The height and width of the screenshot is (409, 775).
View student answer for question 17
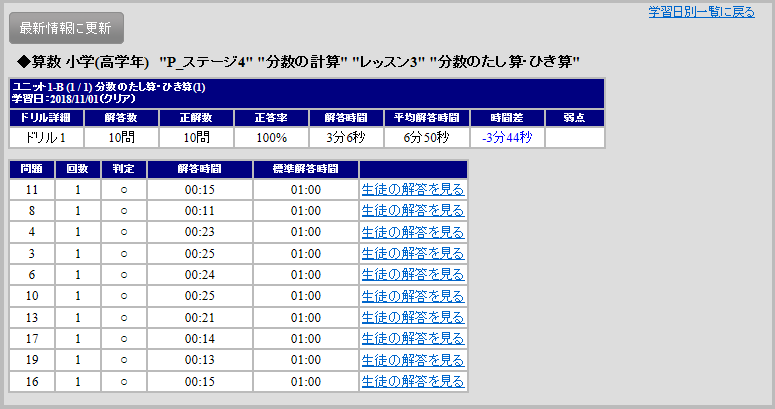click(x=413, y=338)
